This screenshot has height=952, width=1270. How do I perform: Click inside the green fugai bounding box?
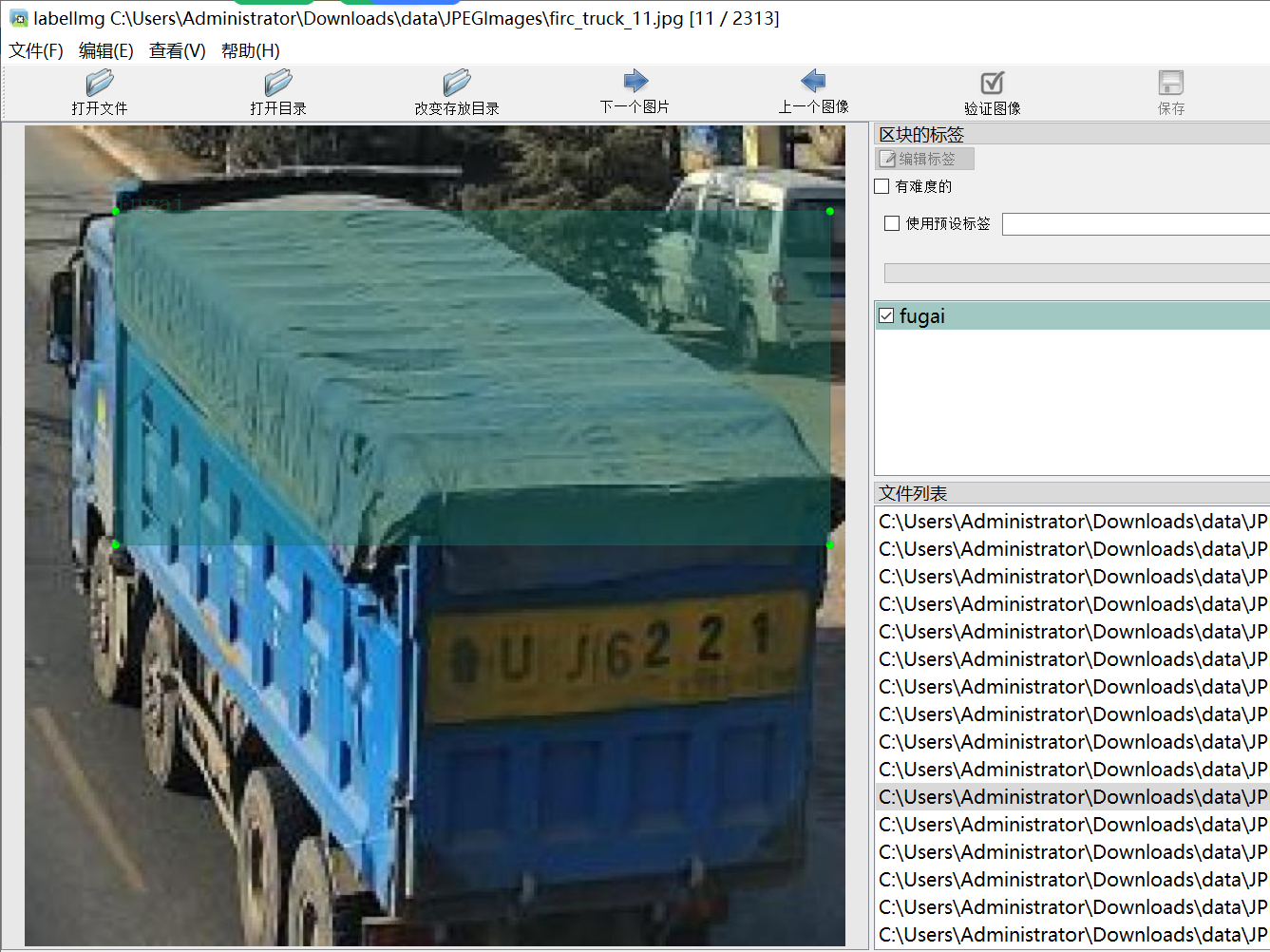(x=473, y=378)
